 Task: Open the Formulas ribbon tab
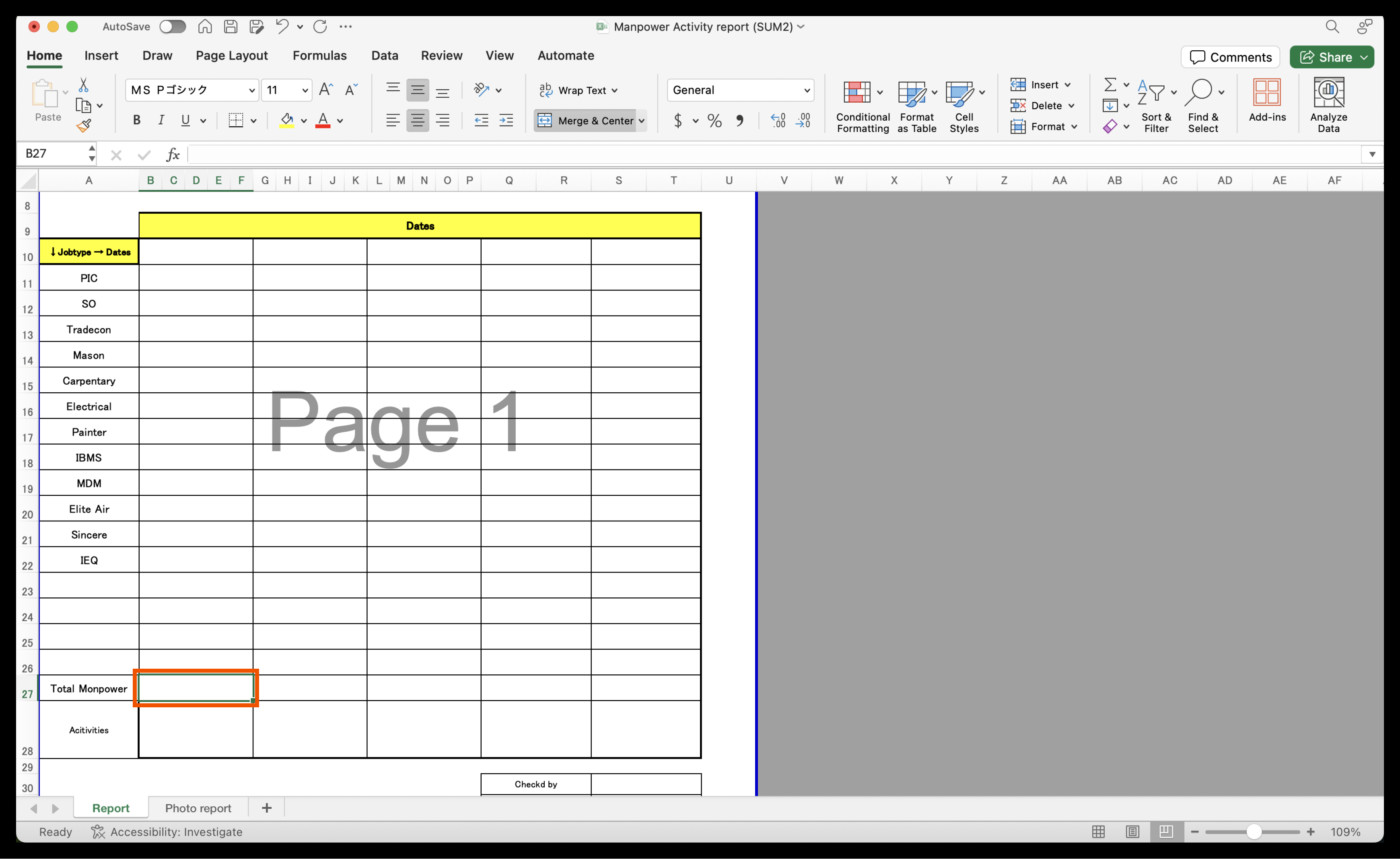(319, 55)
